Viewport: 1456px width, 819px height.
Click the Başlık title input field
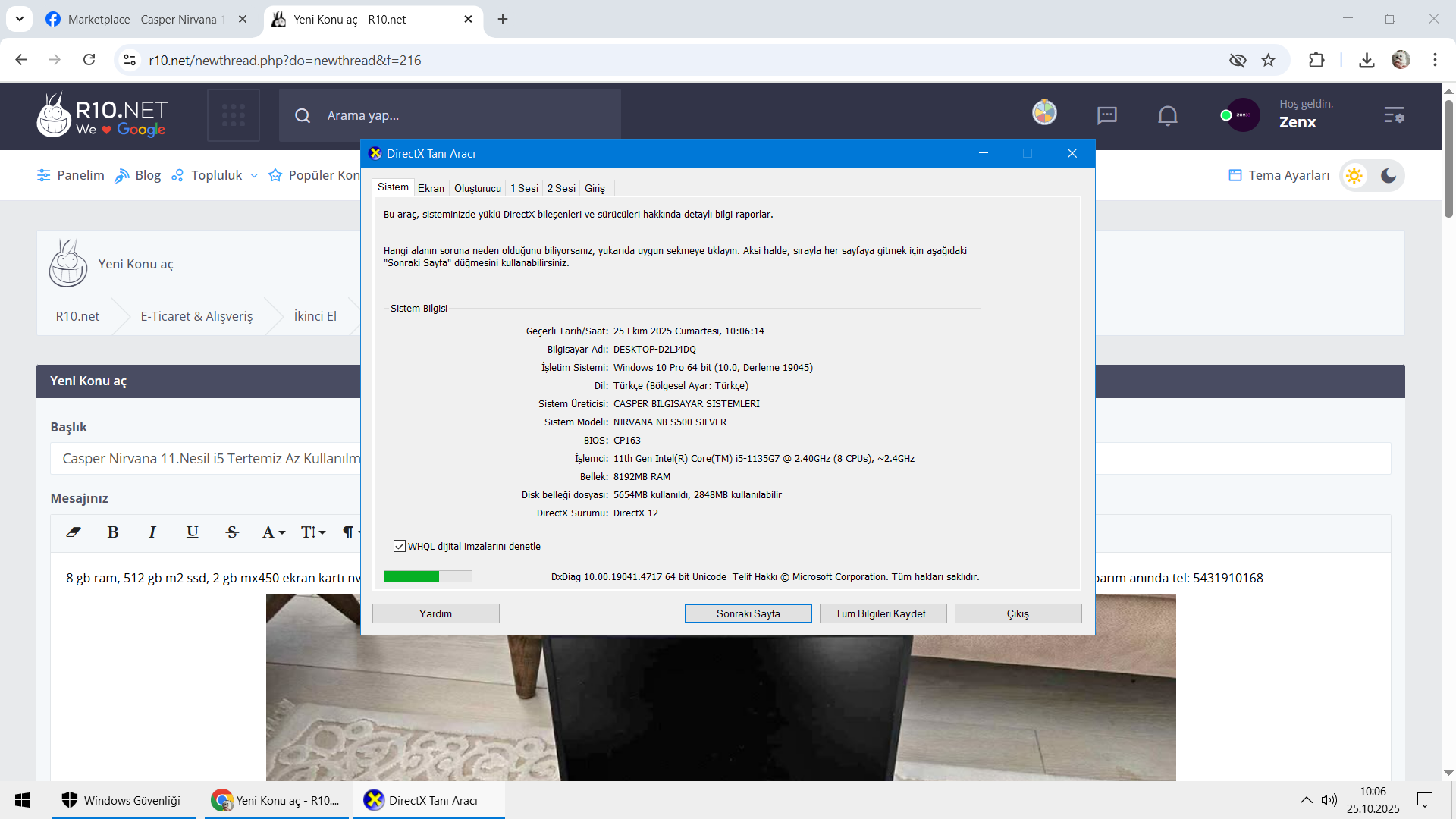(x=720, y=459)
